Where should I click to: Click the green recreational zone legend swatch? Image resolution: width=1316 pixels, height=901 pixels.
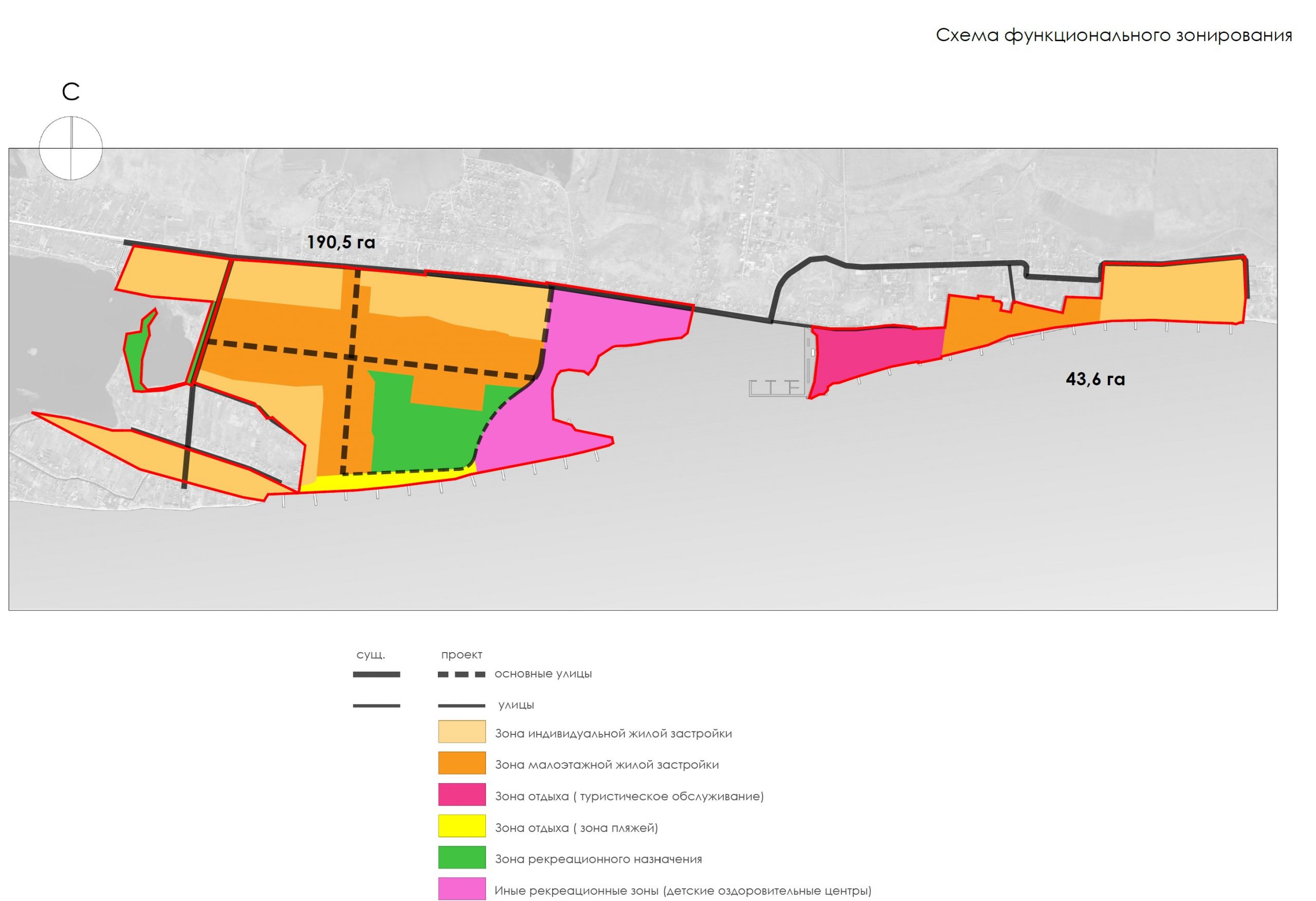pyautogui.click(x=462, y=857)
